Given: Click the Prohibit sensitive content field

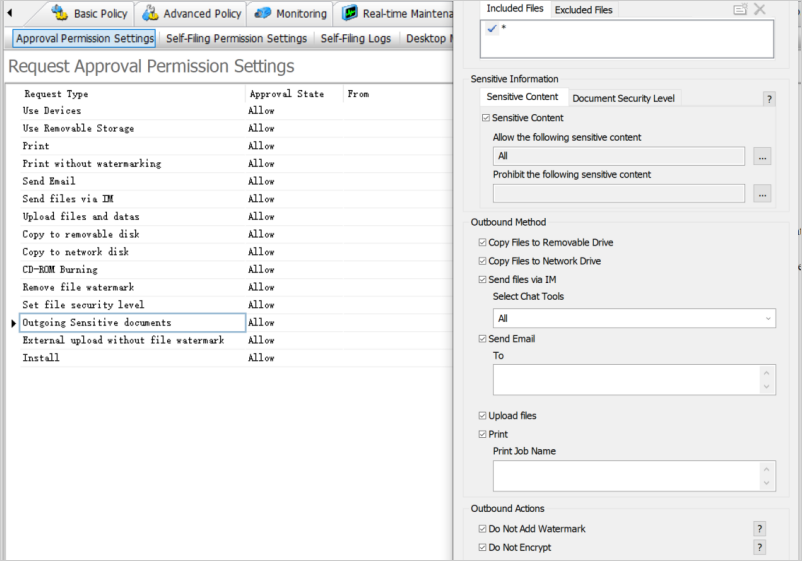Looking at the screenshot, I should 618,193.
